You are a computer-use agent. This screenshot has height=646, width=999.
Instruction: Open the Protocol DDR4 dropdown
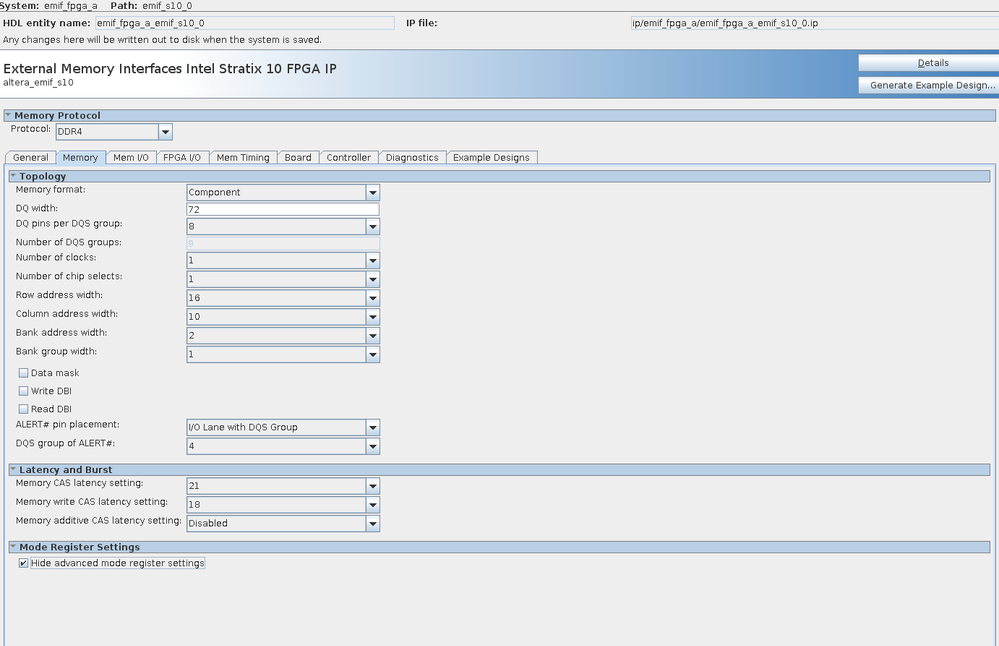click(165, 132)
